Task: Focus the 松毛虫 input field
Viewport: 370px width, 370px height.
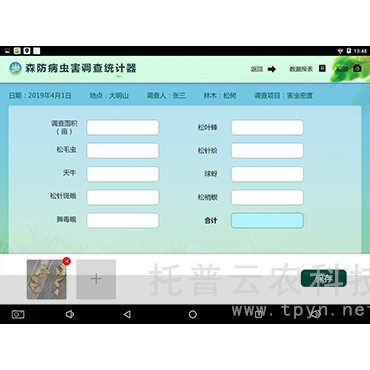Action: point(123,151)
